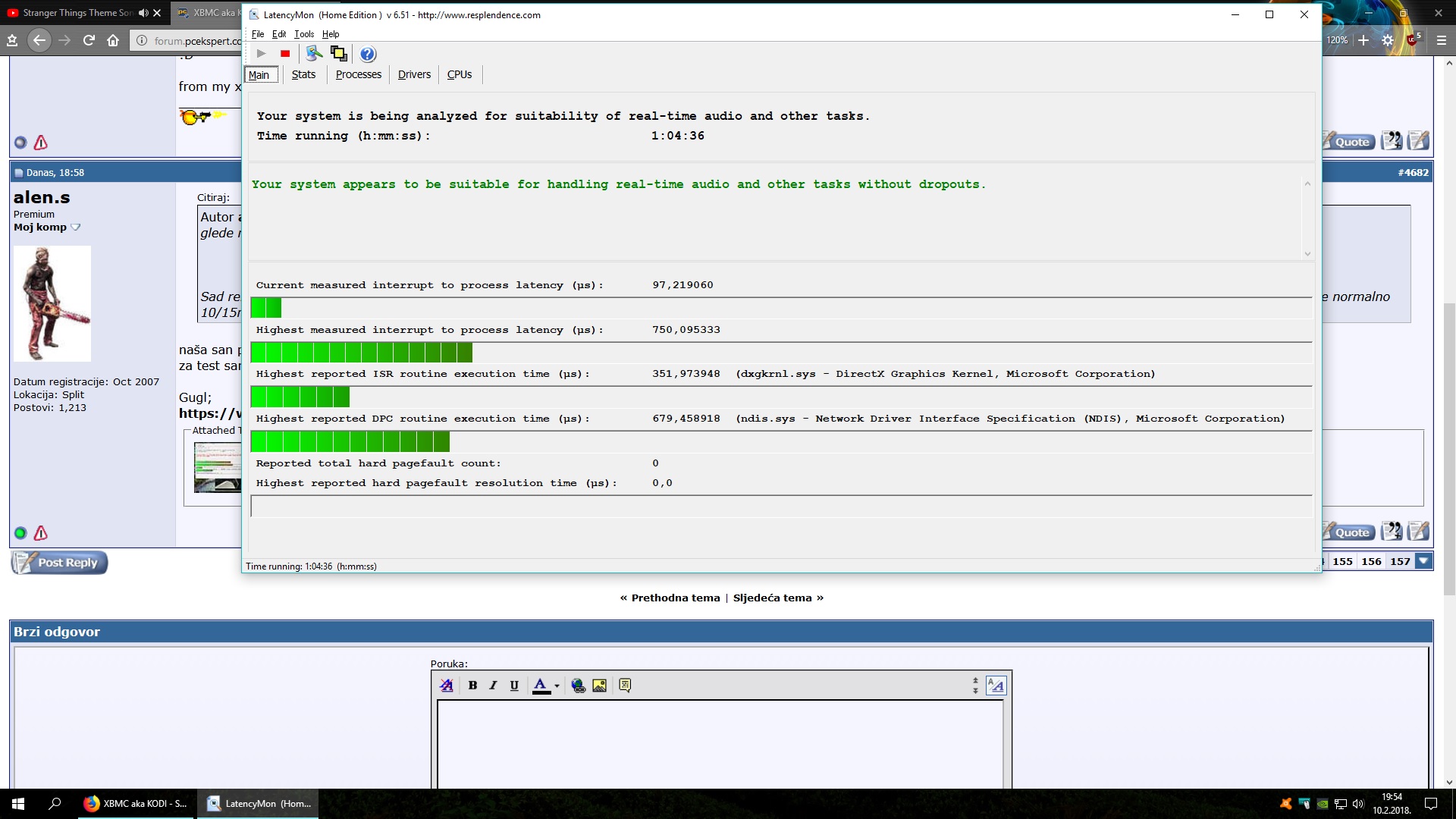Viewport: 1456px width, 819px height.
Task: Toggle bold formatting in reply editor
Action: pos(472,686)
